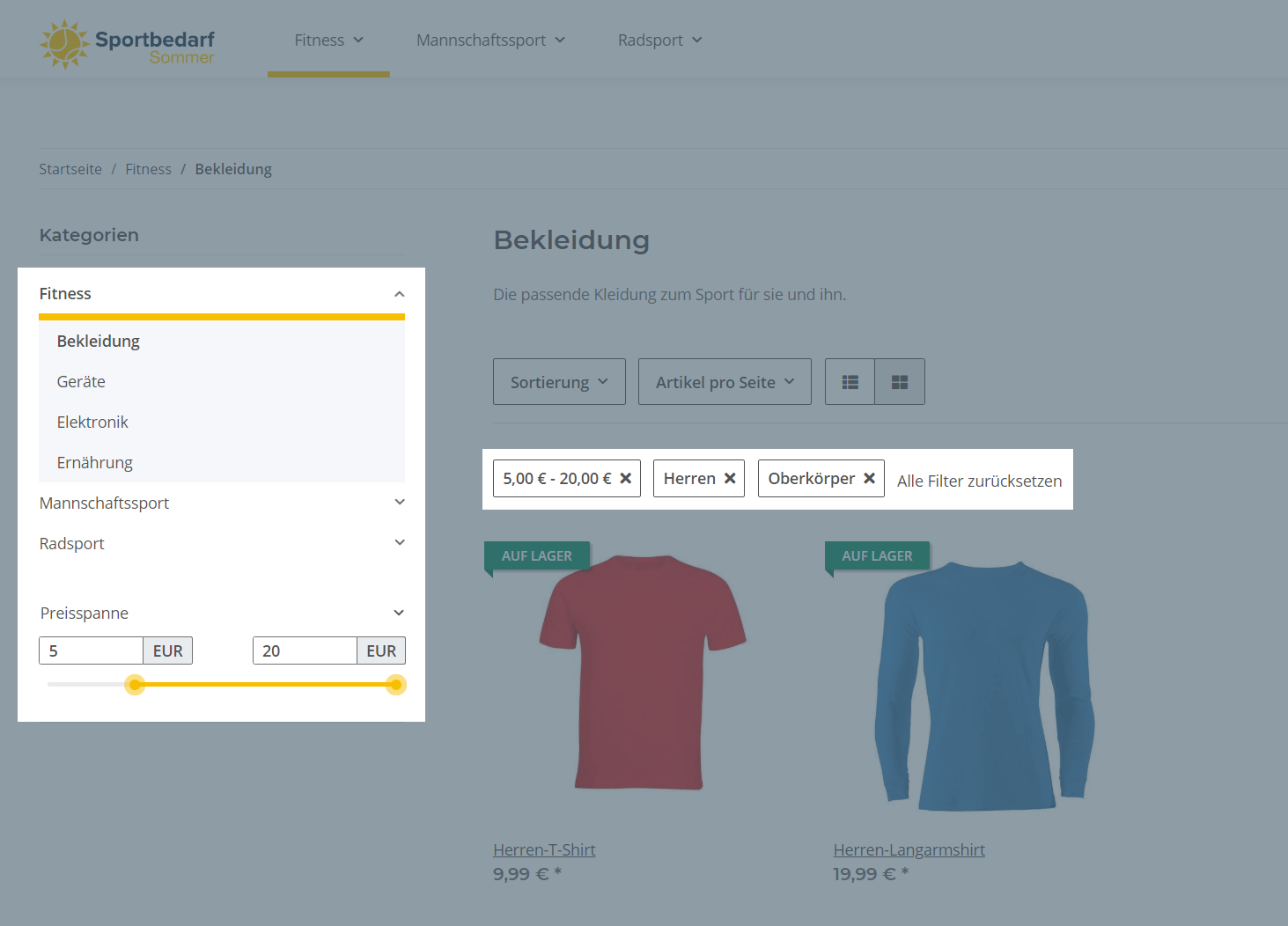Viewport: 1288px width, 926px height.
Task: Click the "AUF LAGER" badge on the blue longsleeve
Action: [x=877, y=555]
